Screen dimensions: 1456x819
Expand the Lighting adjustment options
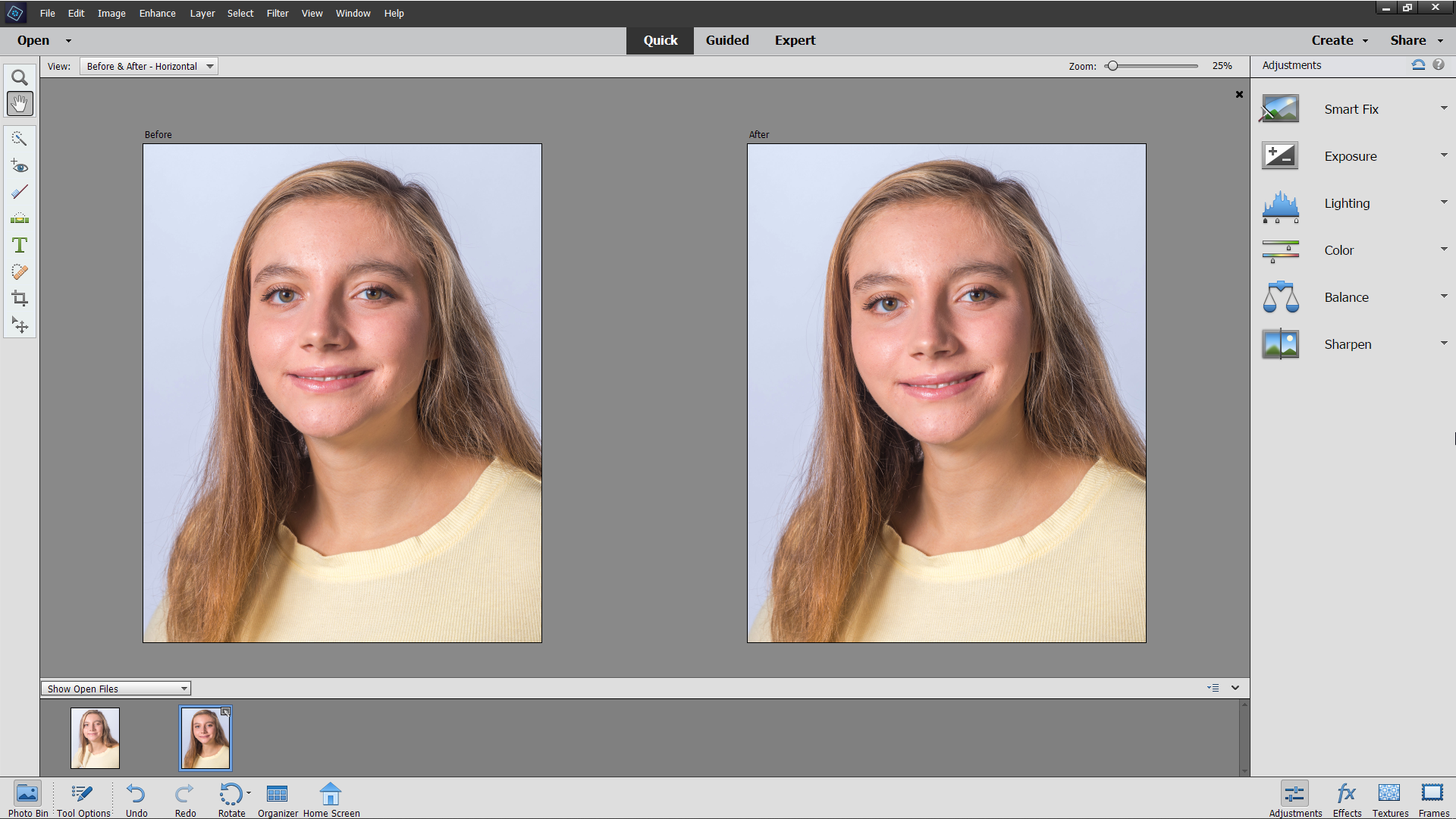click(x=1444, y=202)
